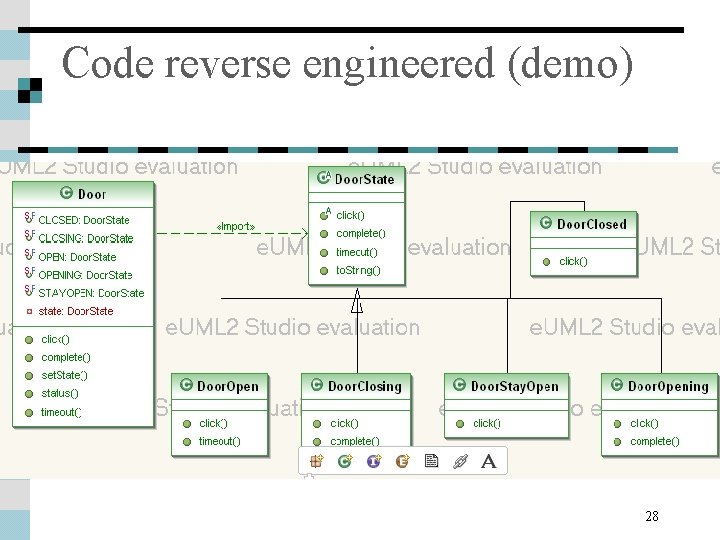720x540 pixels.
Task: Click the setState() method in Door class
Action: tap(56, 375)
